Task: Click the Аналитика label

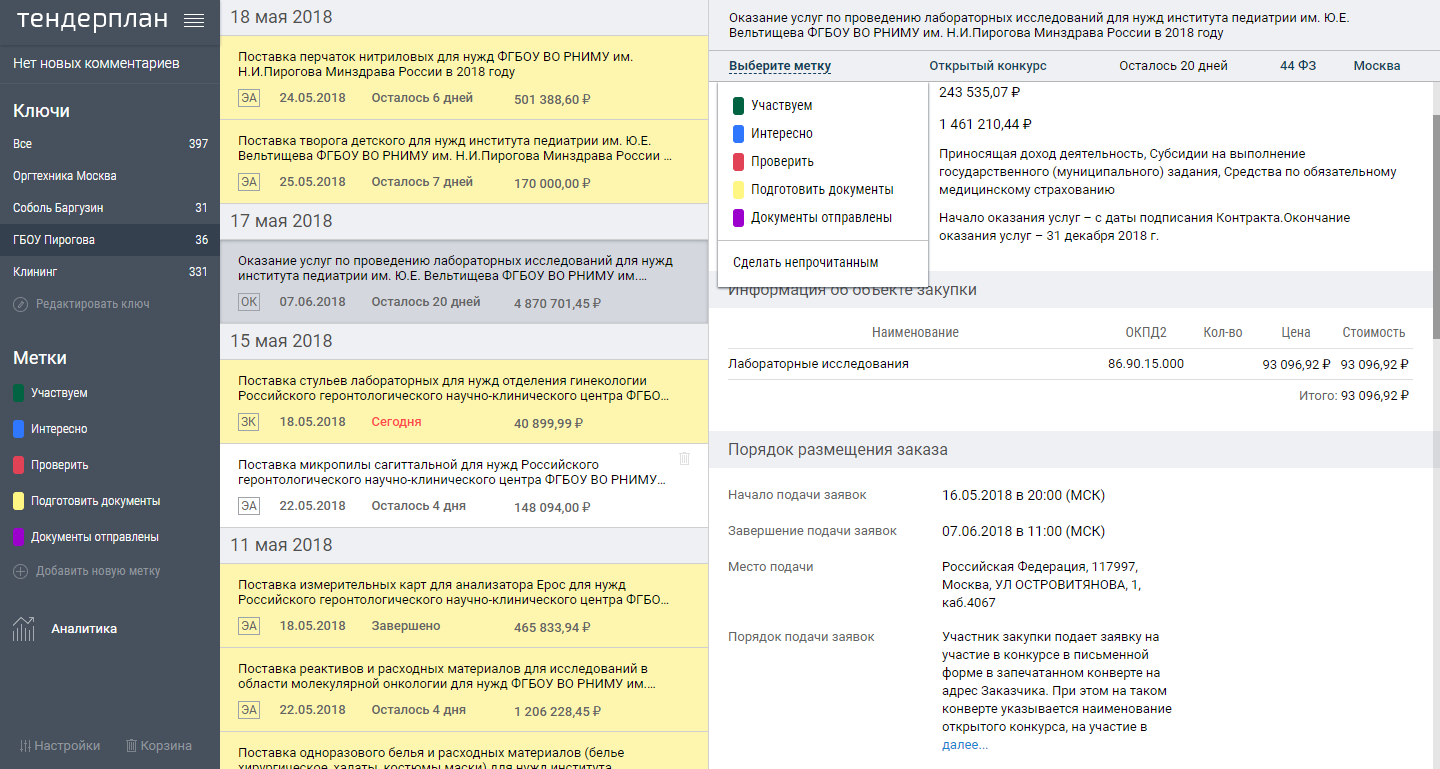Action: 84,629
